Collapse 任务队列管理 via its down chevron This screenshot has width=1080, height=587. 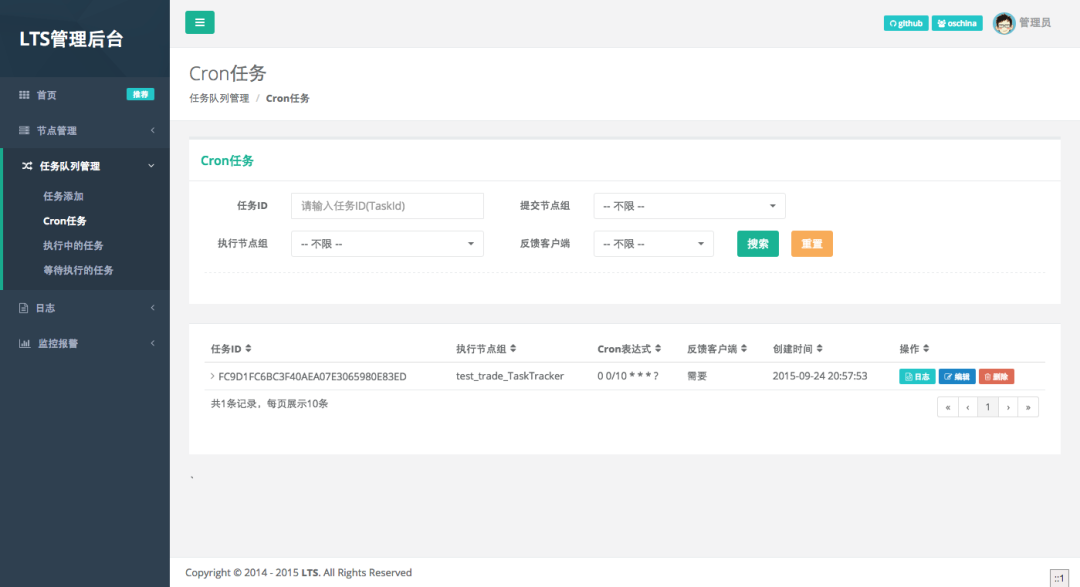coord(151,166)
